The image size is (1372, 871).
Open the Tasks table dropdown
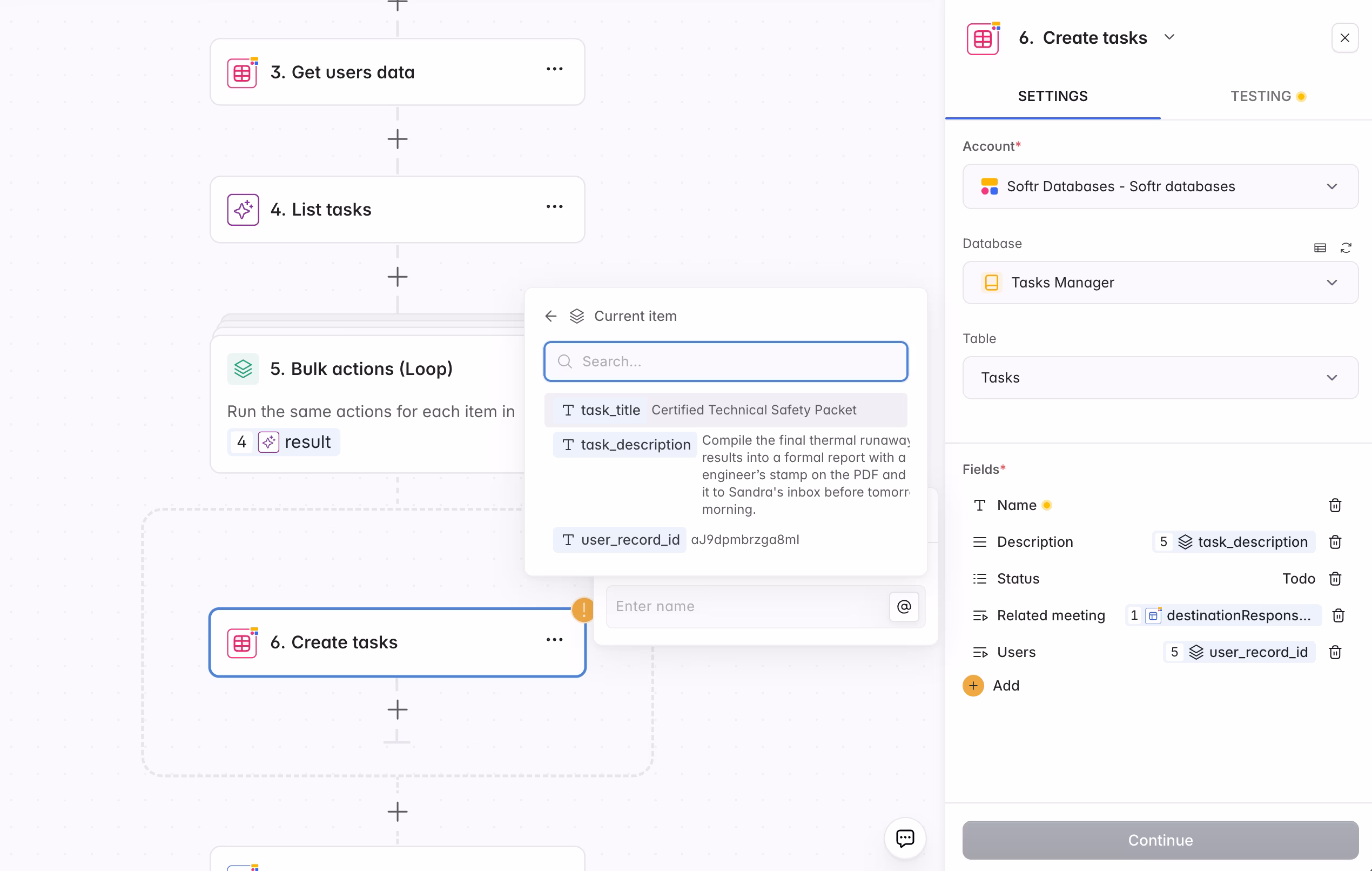tap(1332, 377)
